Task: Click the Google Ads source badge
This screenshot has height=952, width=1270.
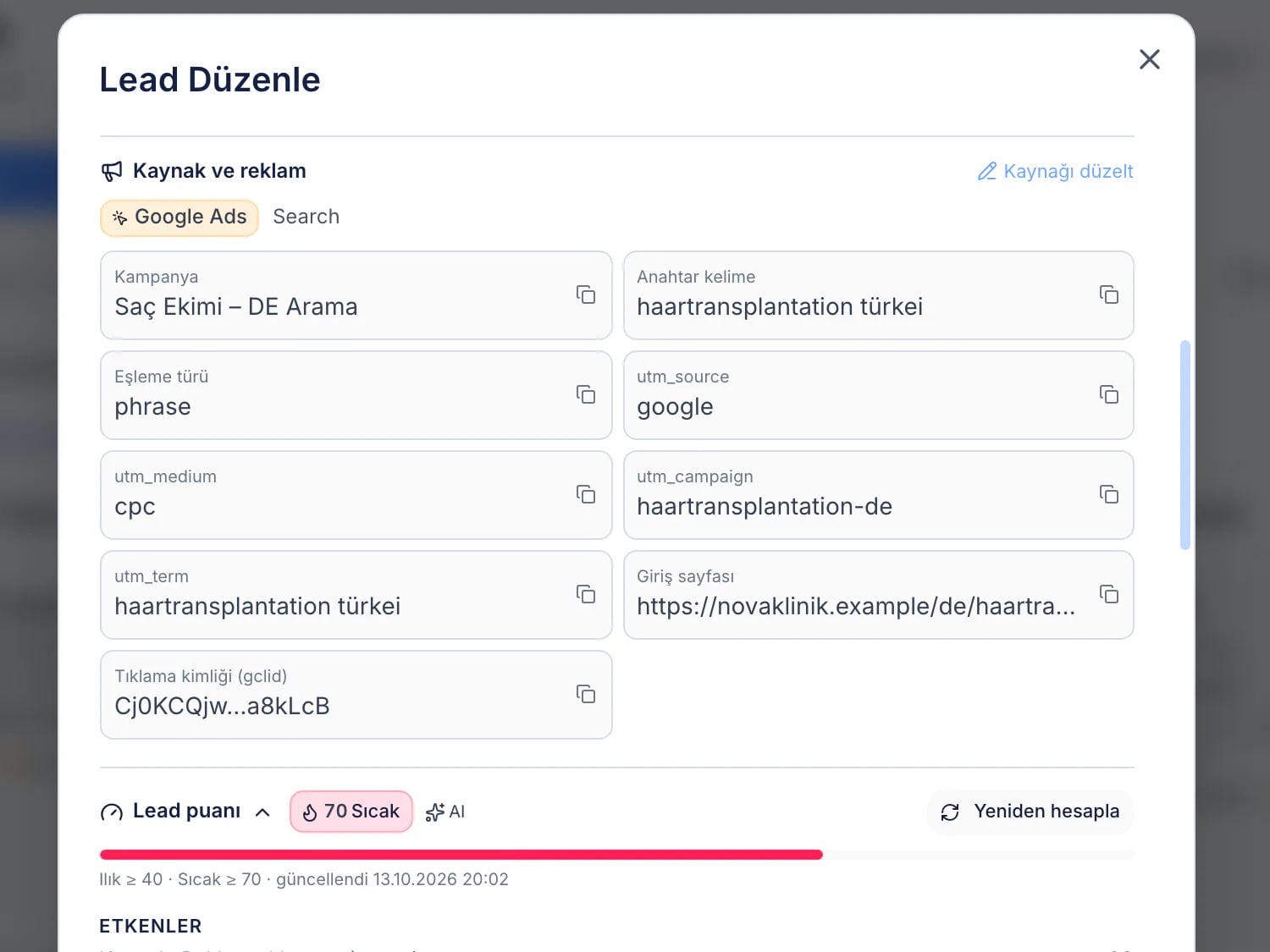Action: (179, 217)
